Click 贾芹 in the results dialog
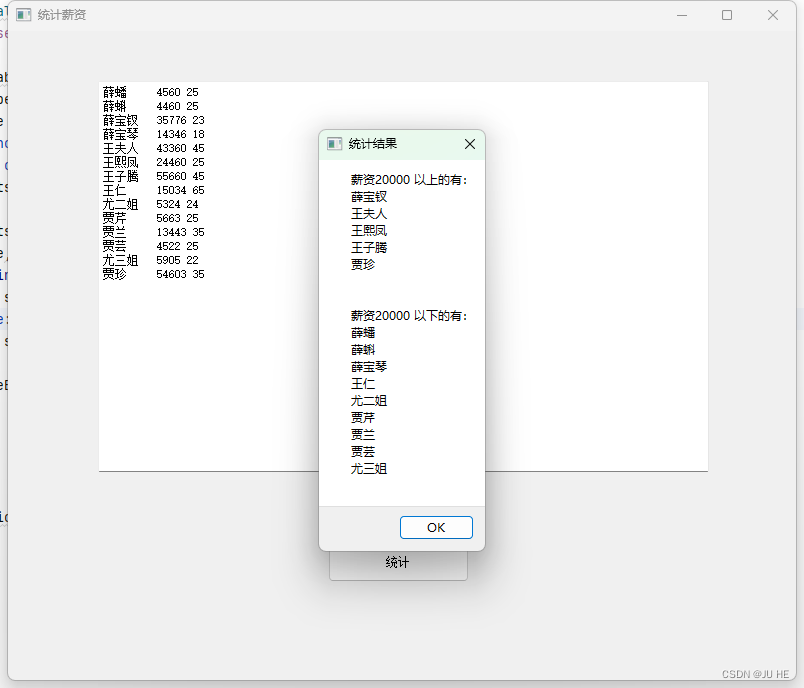Screen dimensions: 804x688 click(x=363, y=417)
